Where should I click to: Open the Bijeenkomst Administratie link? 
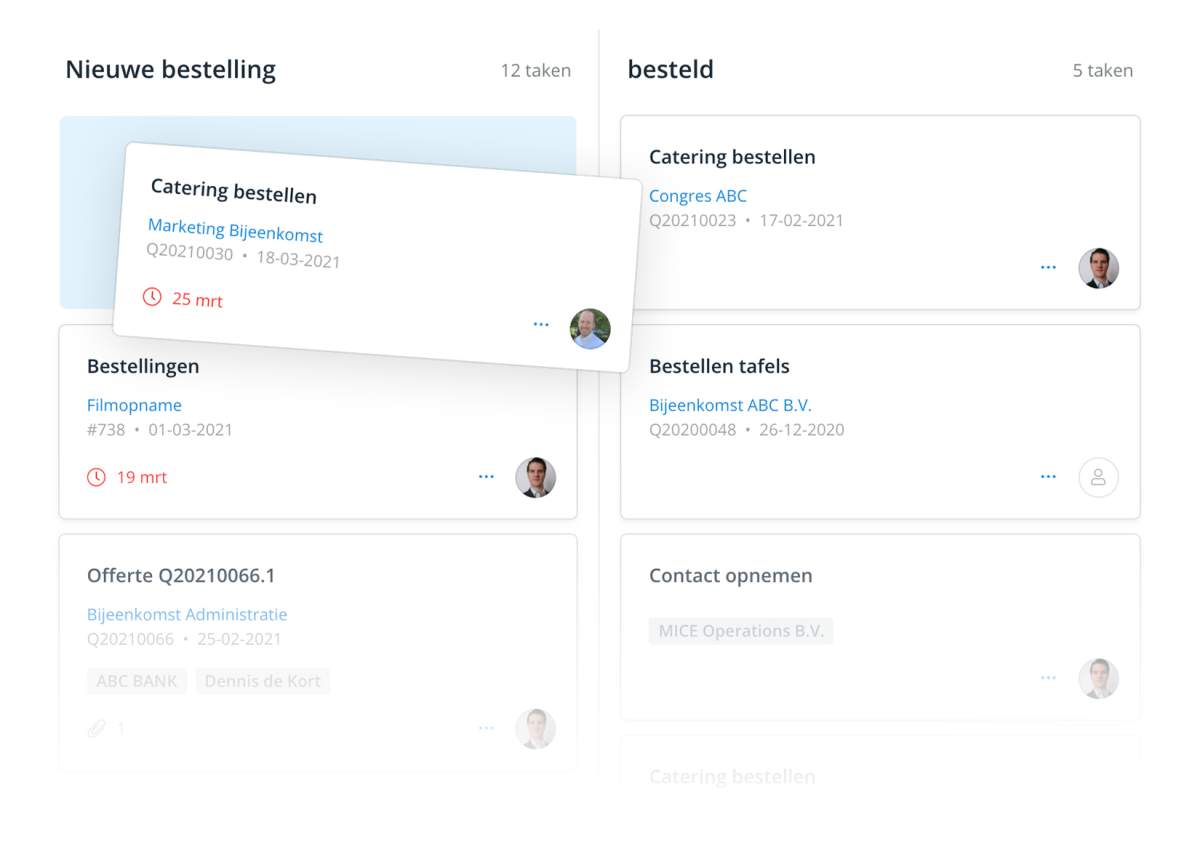click(187, 614)
